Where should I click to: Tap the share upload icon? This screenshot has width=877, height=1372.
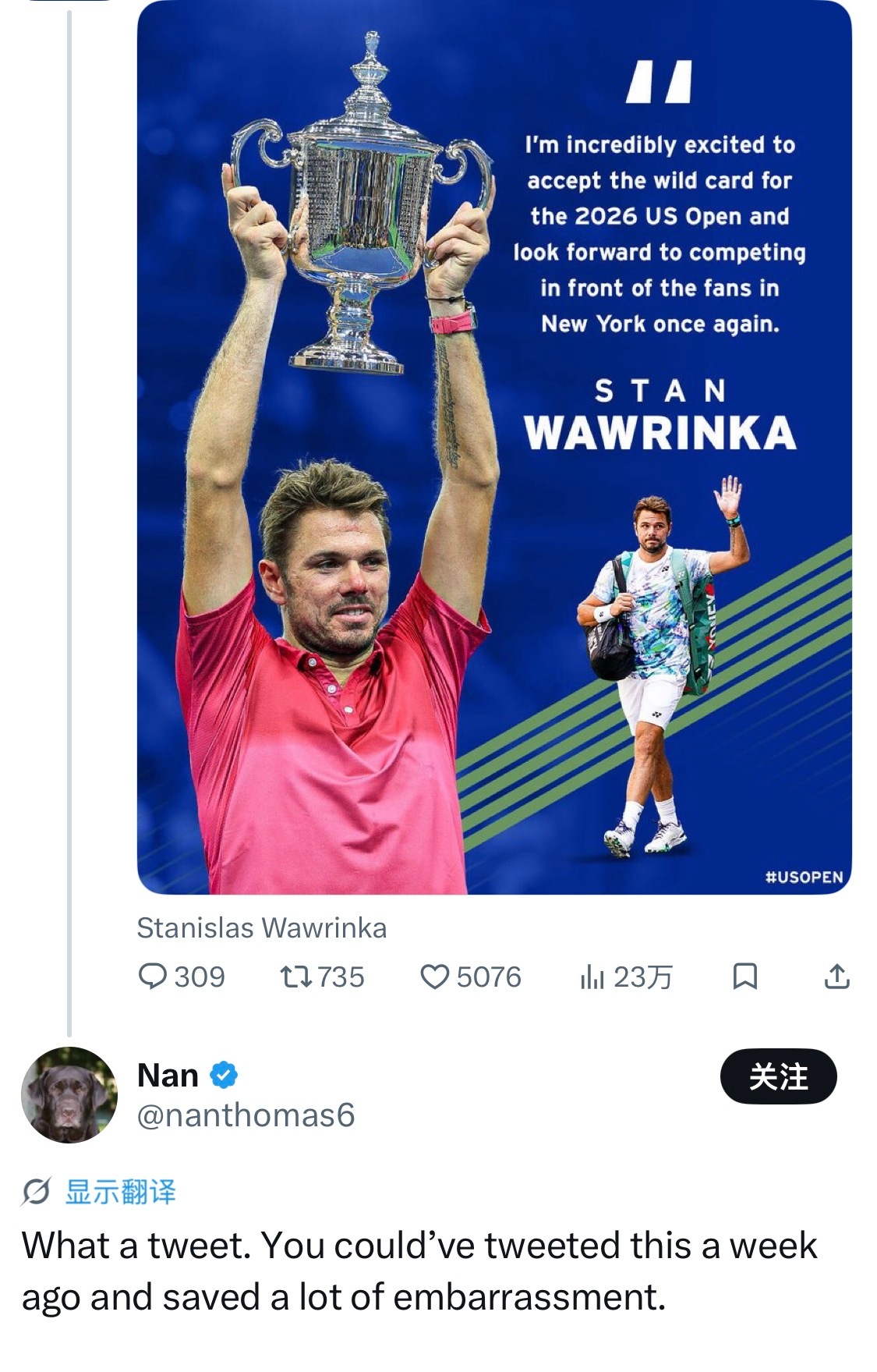[836, 976]
